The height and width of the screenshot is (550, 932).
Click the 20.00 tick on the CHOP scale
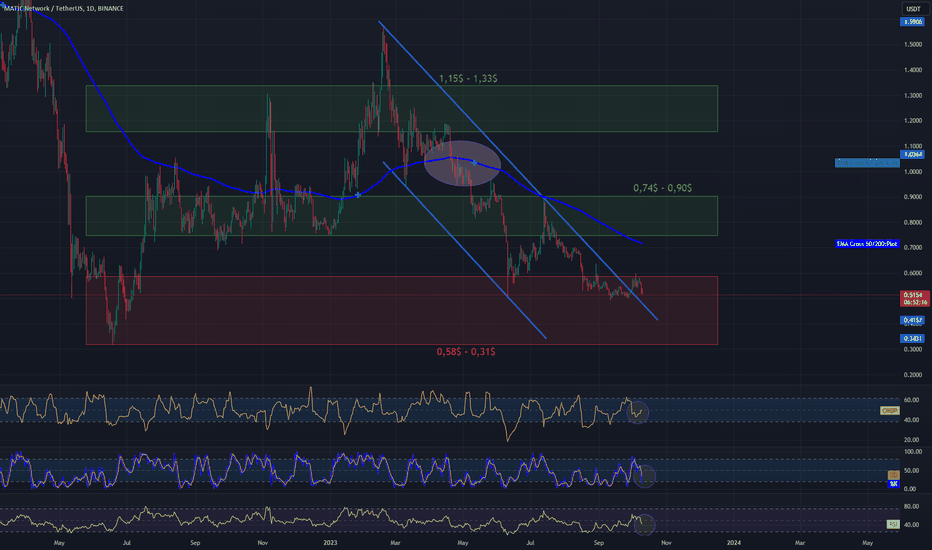(x=912, y=440)
